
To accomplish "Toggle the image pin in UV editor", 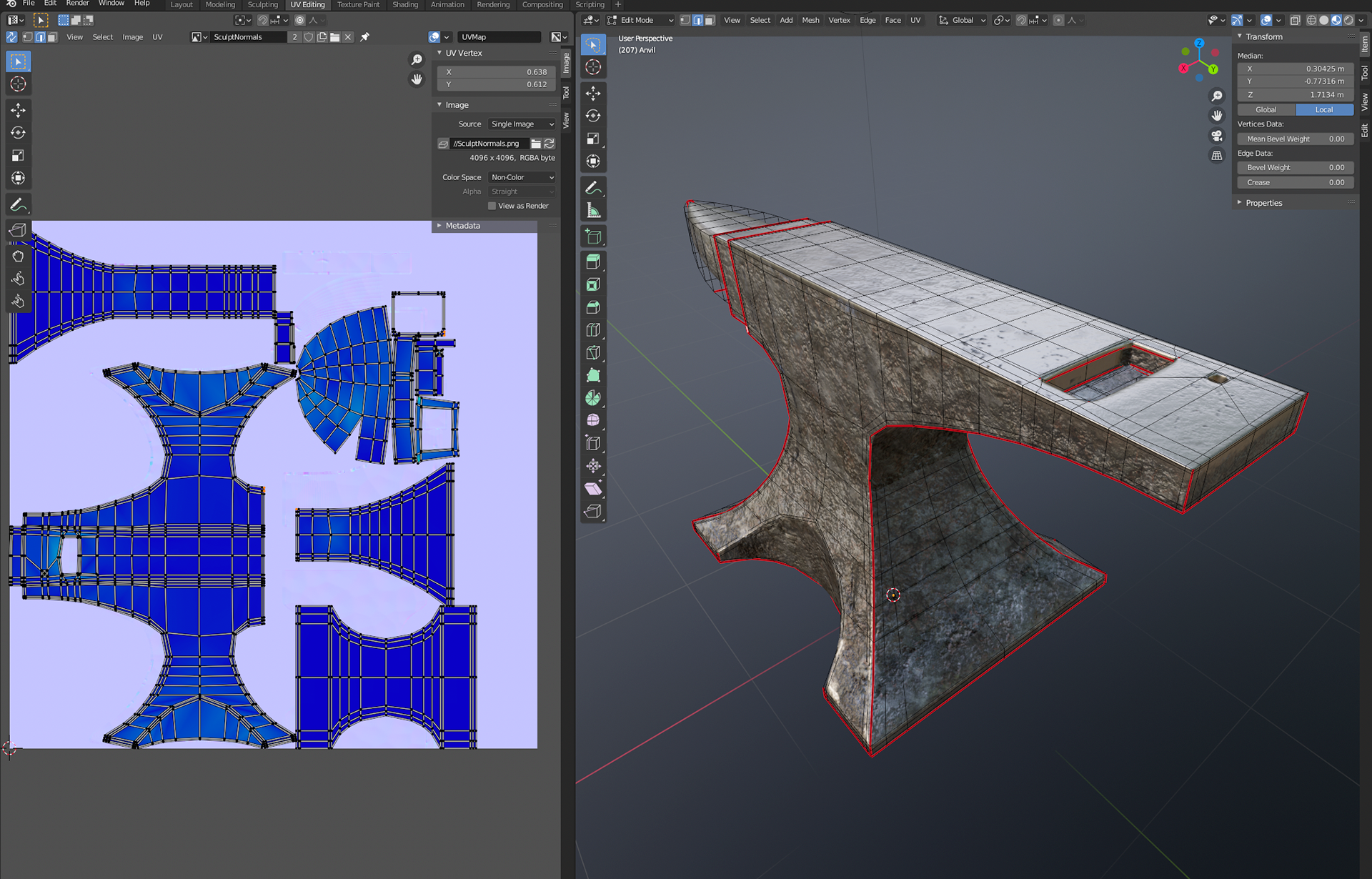I will pos(365,37).
